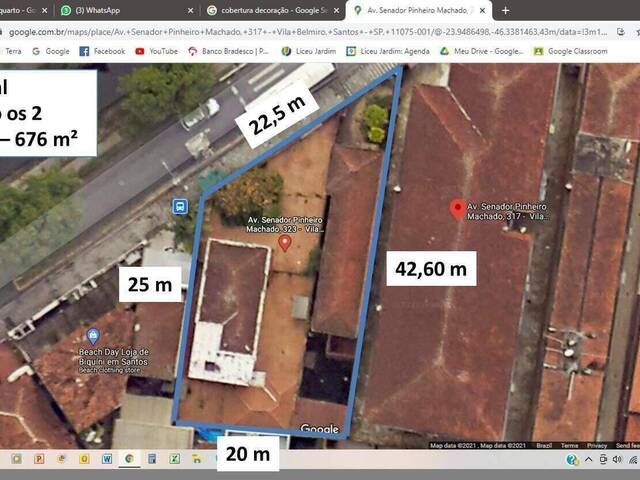
Task: Click the browser address bar URL
Action: click(300, 32)
